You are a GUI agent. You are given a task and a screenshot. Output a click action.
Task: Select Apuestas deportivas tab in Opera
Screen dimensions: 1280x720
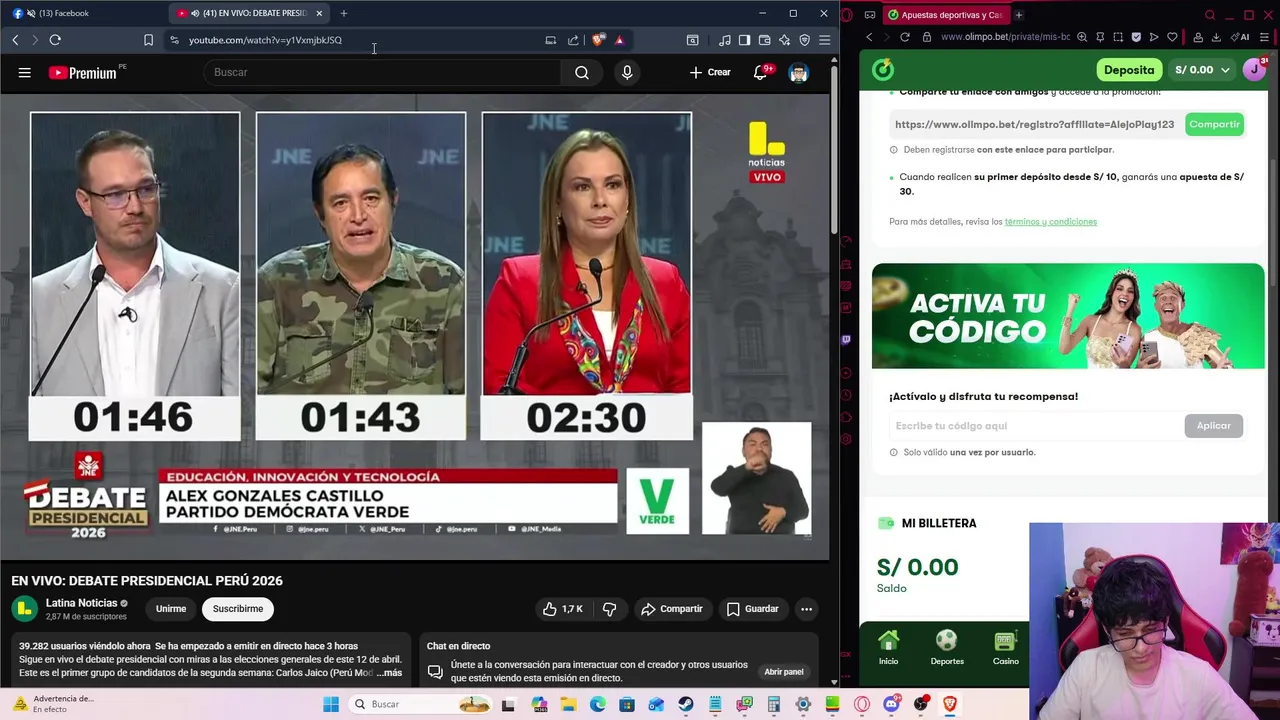946,15
